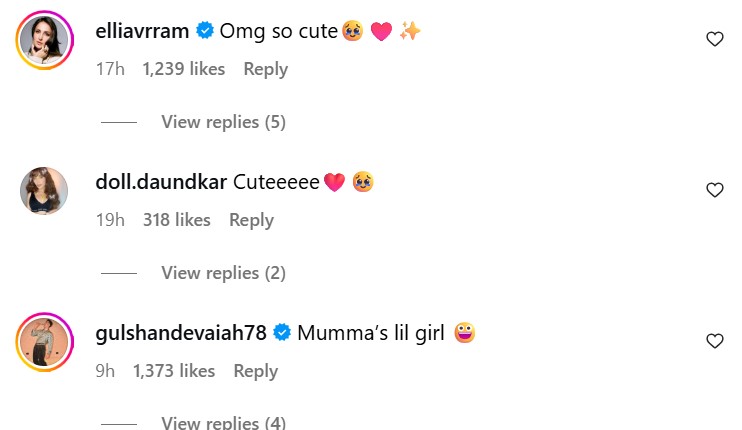
Task: Open gulshandevaiah78's profile picture
Action: 44,343
